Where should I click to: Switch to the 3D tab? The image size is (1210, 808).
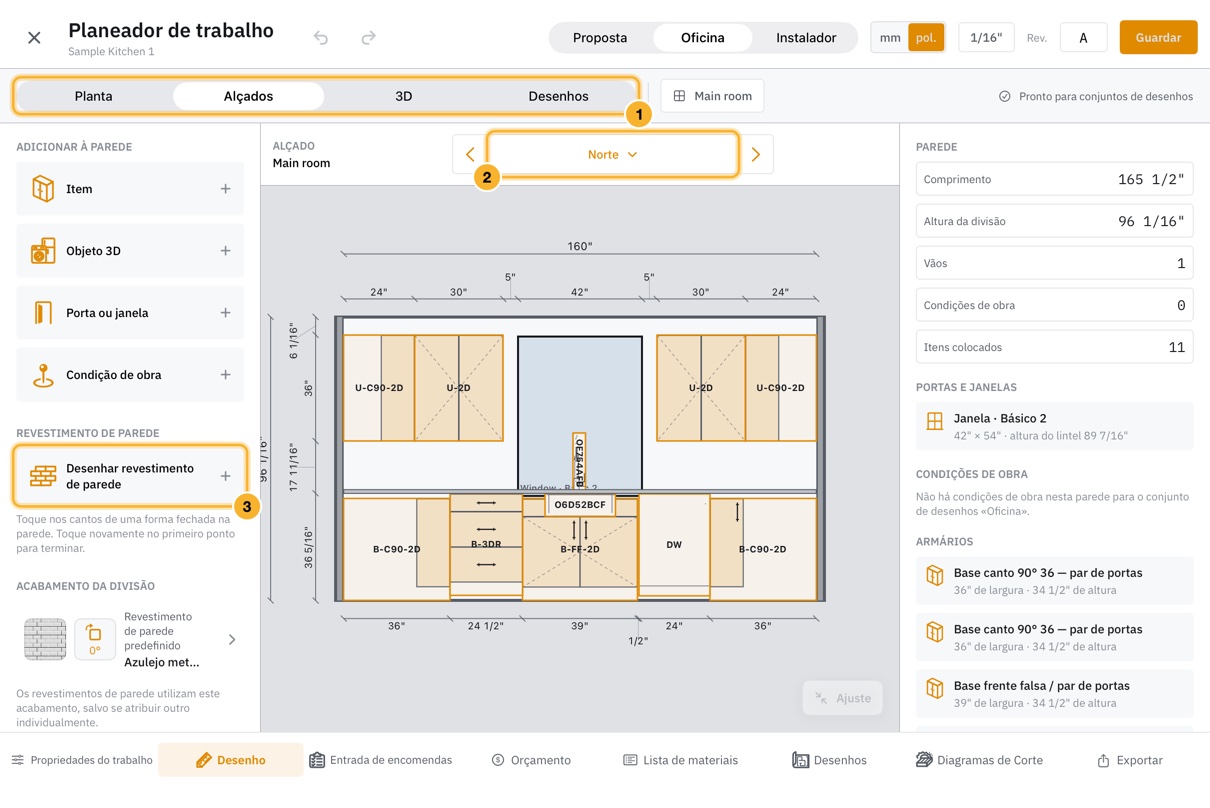tap(403, 96)
